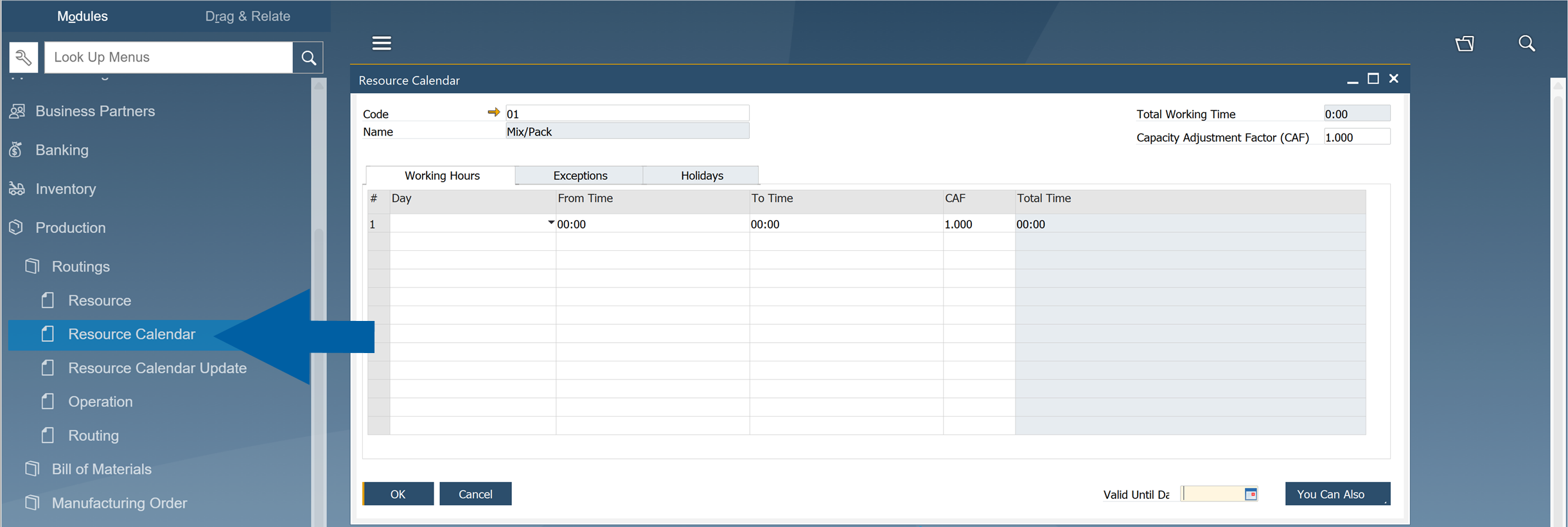Click the To Time cell in row 1
This screenshot has width=1568, height=527.
point(846,223)
